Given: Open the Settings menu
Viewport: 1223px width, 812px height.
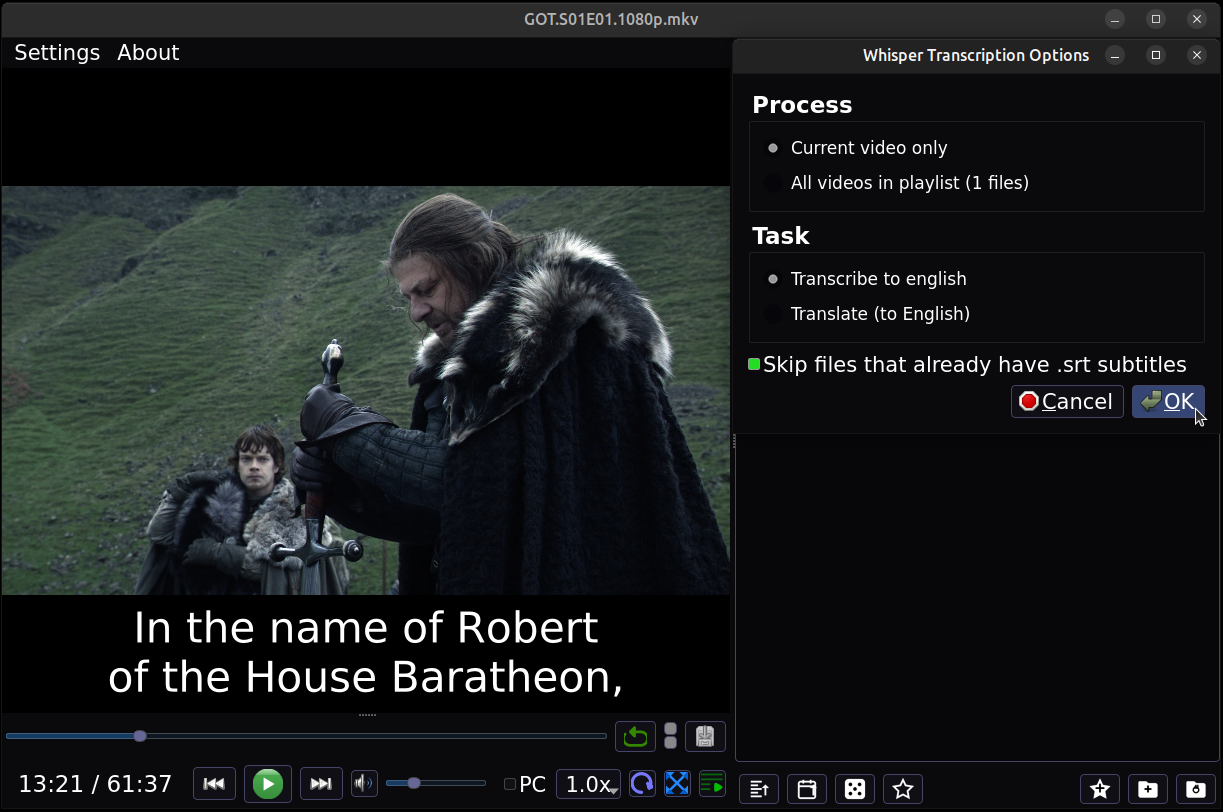Looking at the screenshot, I should coord(57,53).
